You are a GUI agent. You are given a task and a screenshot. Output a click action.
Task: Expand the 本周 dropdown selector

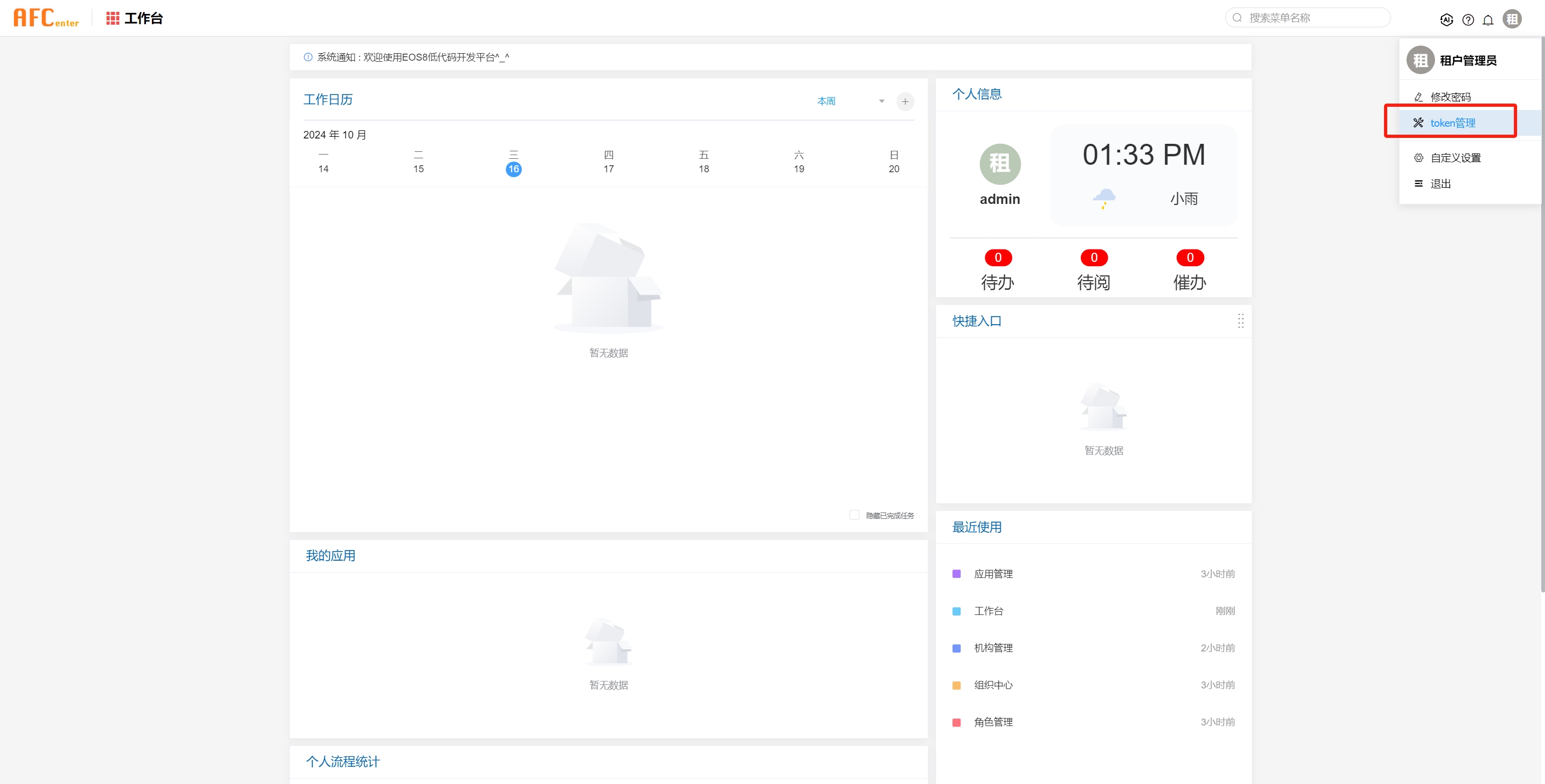pos(851,101)
